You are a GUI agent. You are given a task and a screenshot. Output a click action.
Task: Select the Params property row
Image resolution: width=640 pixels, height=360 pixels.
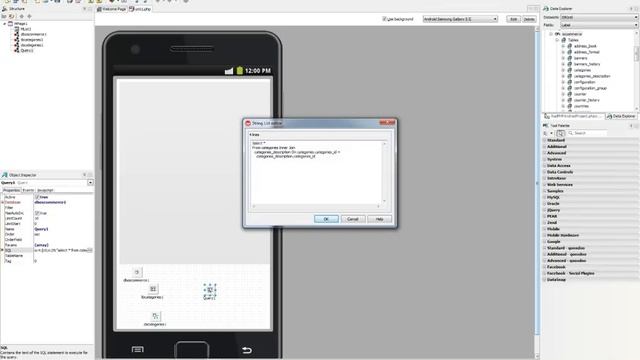pyautogui.click(x=47, y=245)
